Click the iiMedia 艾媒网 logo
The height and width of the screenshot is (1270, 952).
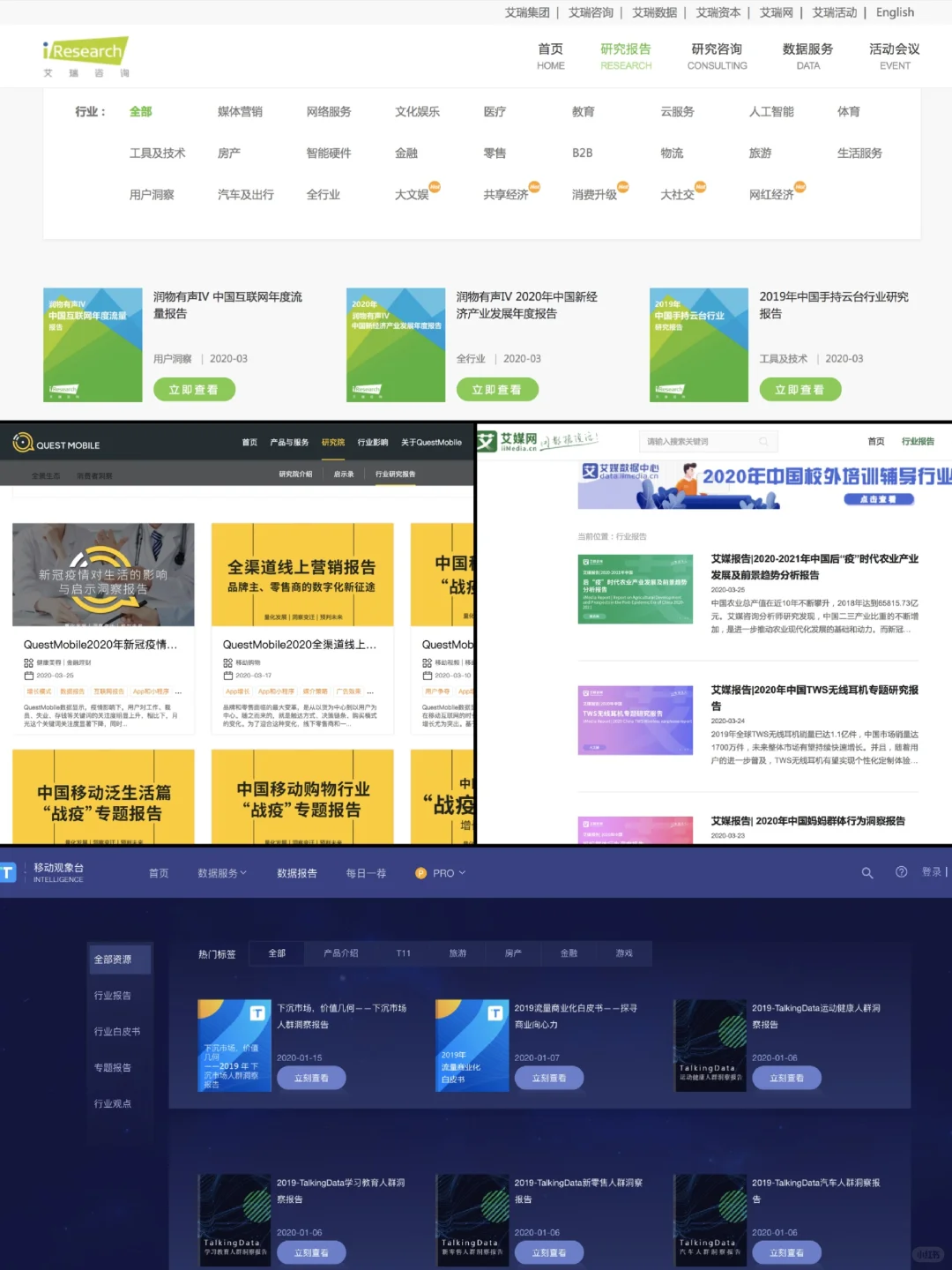click(508, 441)
